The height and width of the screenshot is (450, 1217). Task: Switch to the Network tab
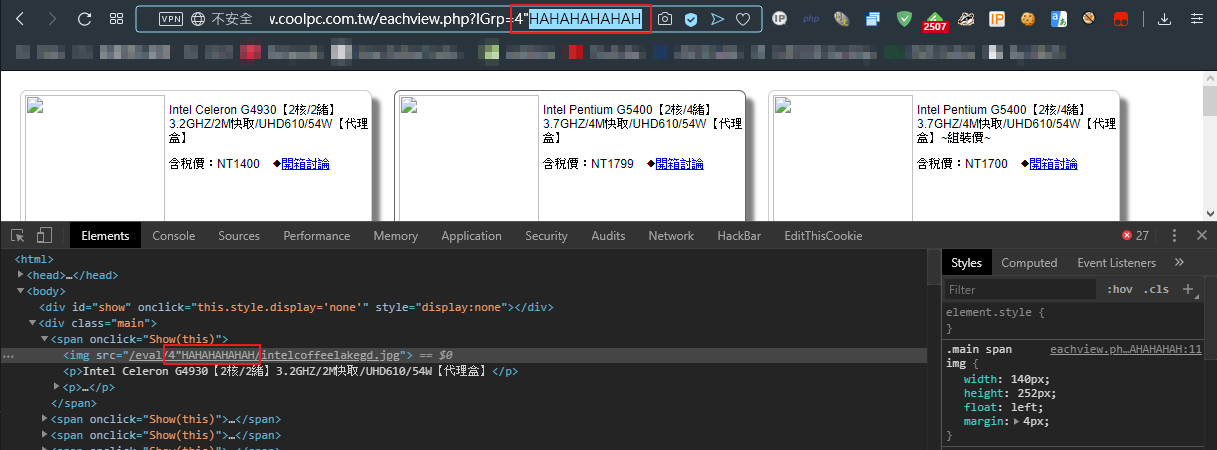pyautogui.click(x=670, y=236)
